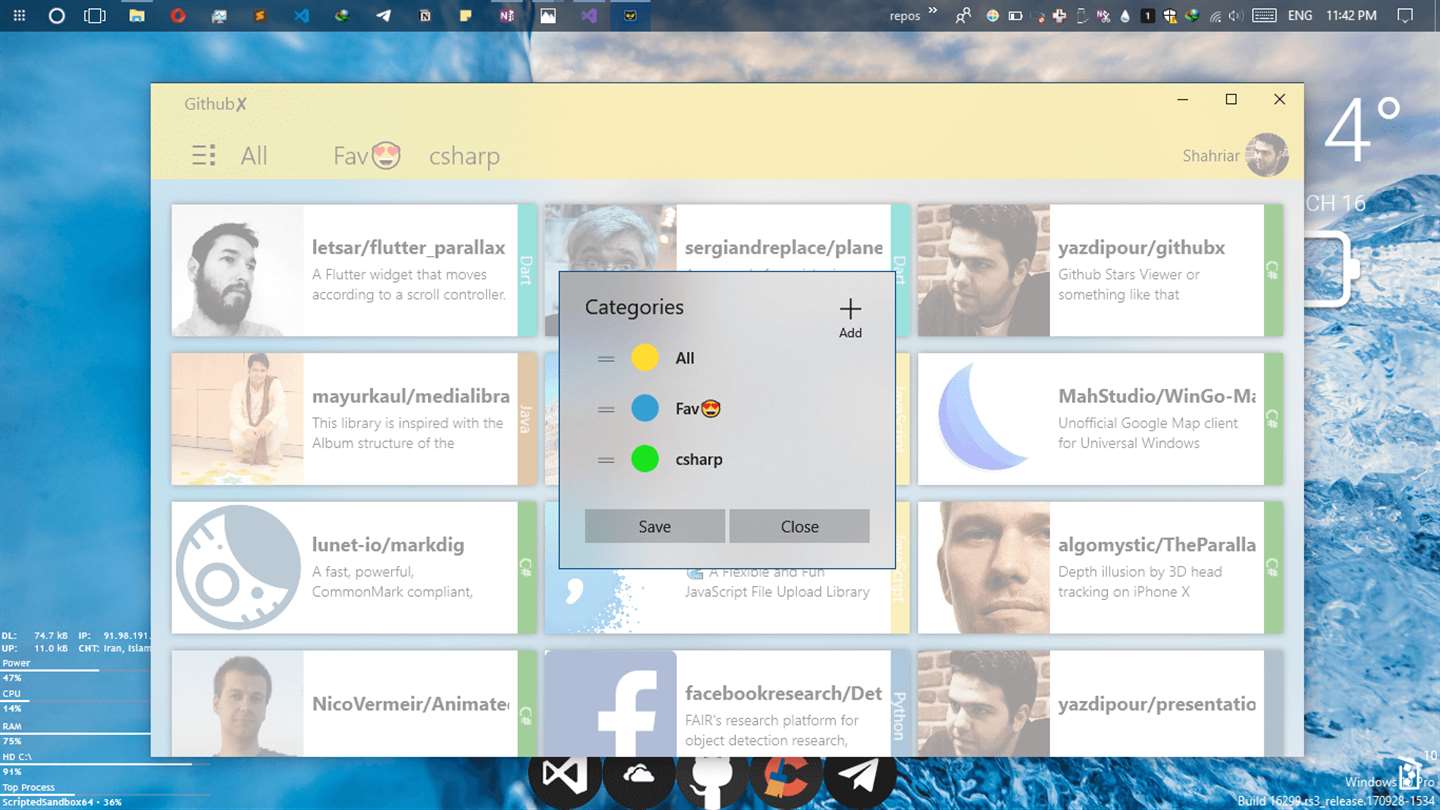The image size is (1440, 810).
Task: Open yazdipour/presentation repository title
Action: [x=1157, y=704]
